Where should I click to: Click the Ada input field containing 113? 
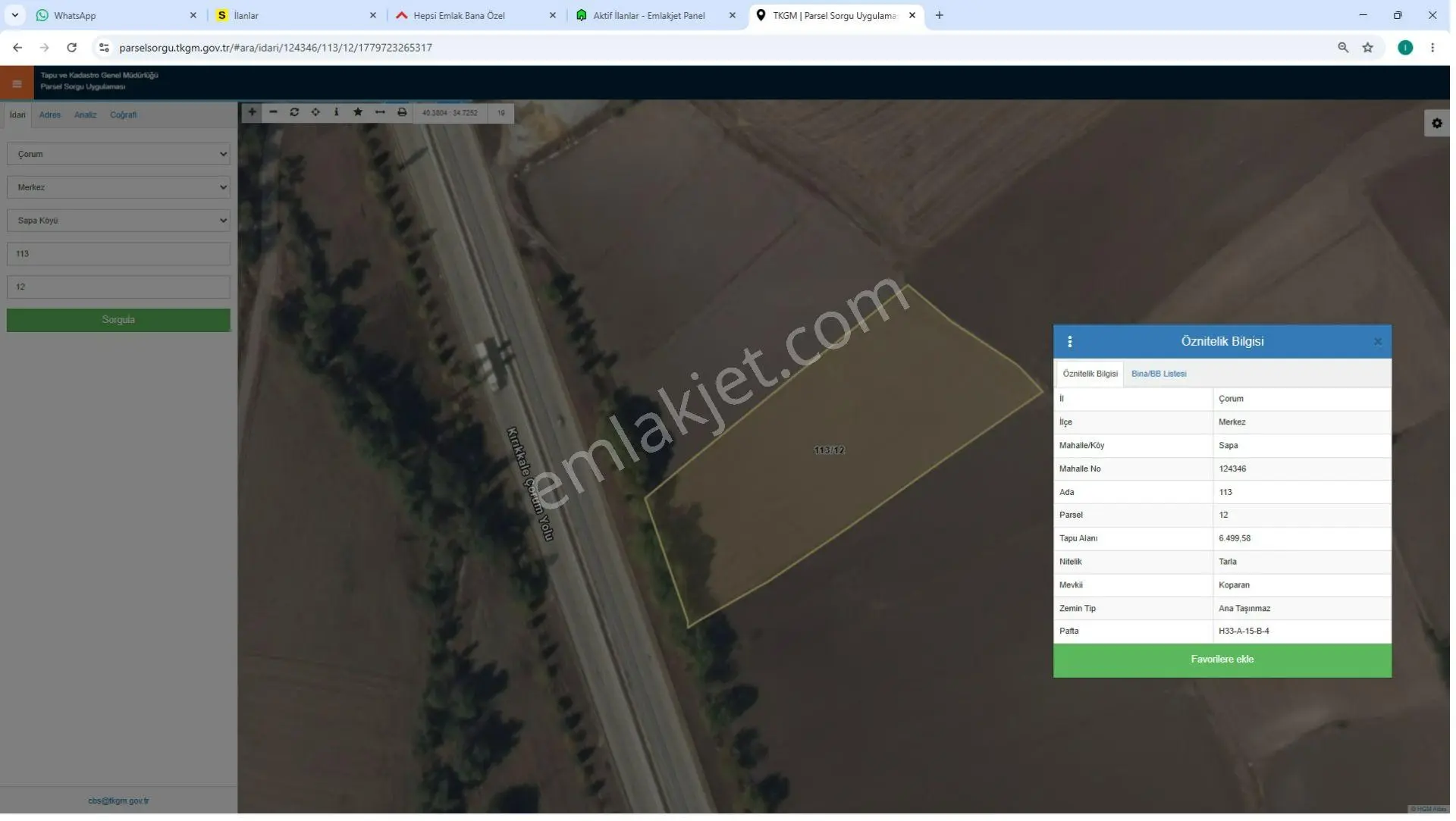pyautogui.click(x=118, y=254)
